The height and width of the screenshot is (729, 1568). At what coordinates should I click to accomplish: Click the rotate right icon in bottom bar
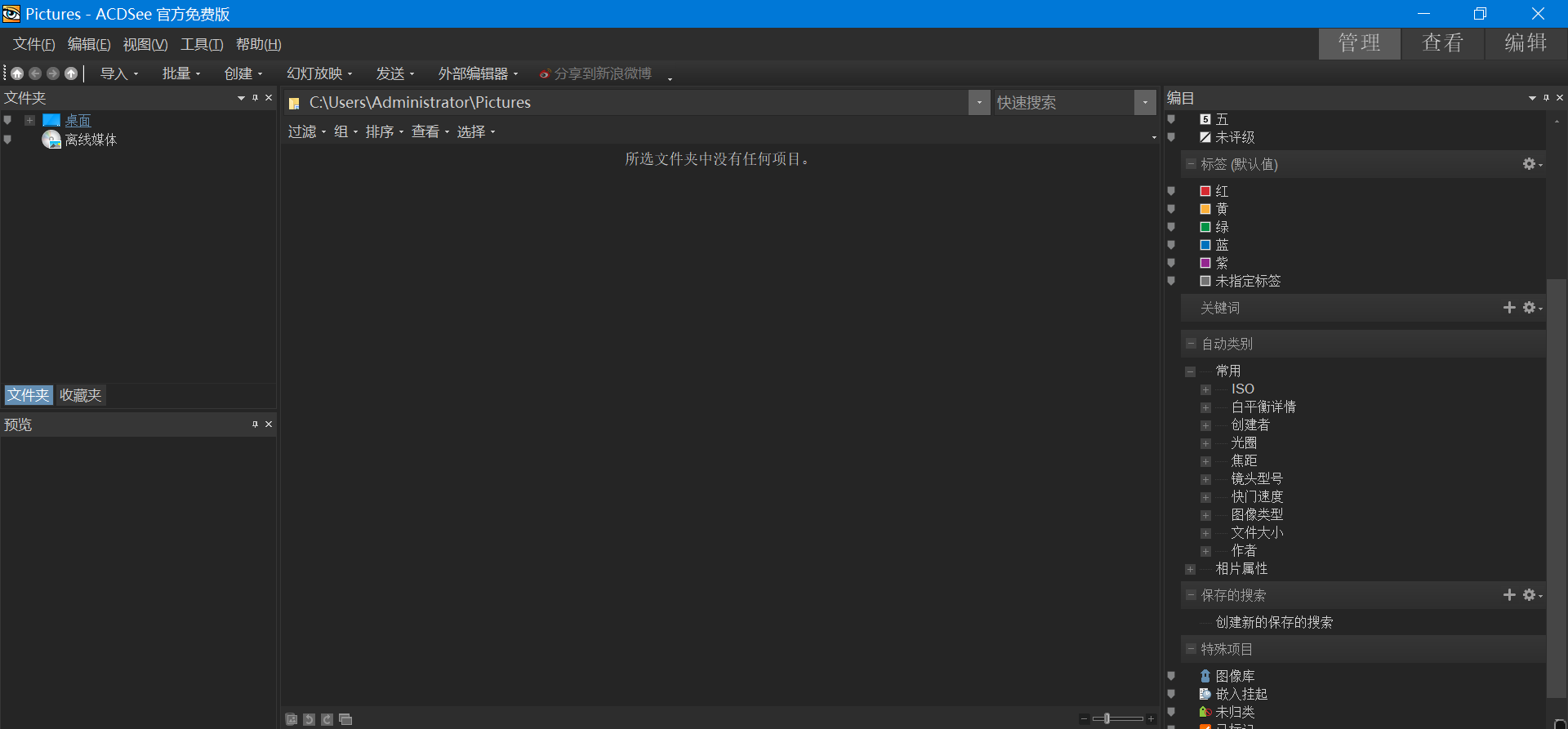[x=327, y=719]
